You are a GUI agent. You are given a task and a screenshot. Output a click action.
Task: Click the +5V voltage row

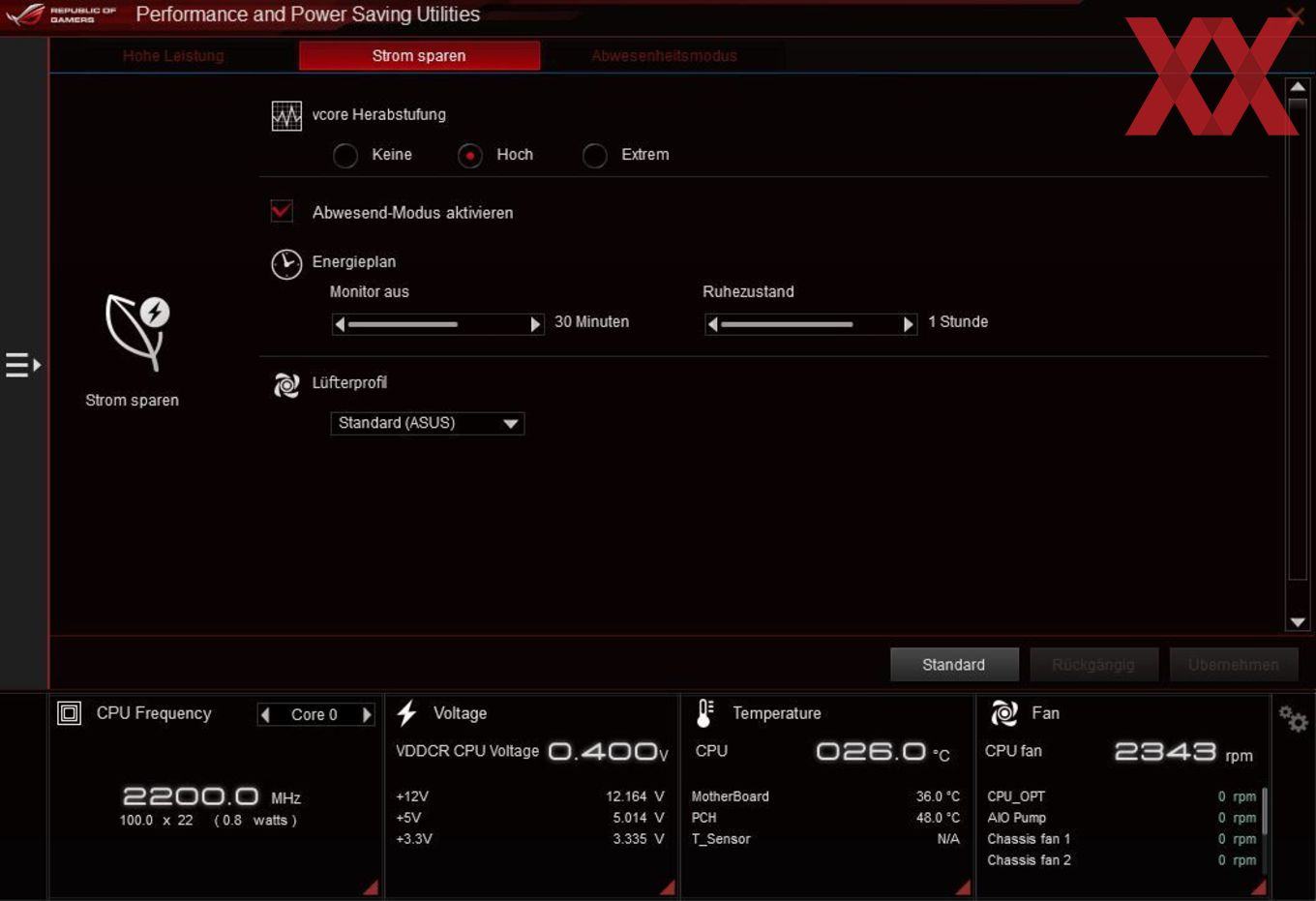click(530, 818)
